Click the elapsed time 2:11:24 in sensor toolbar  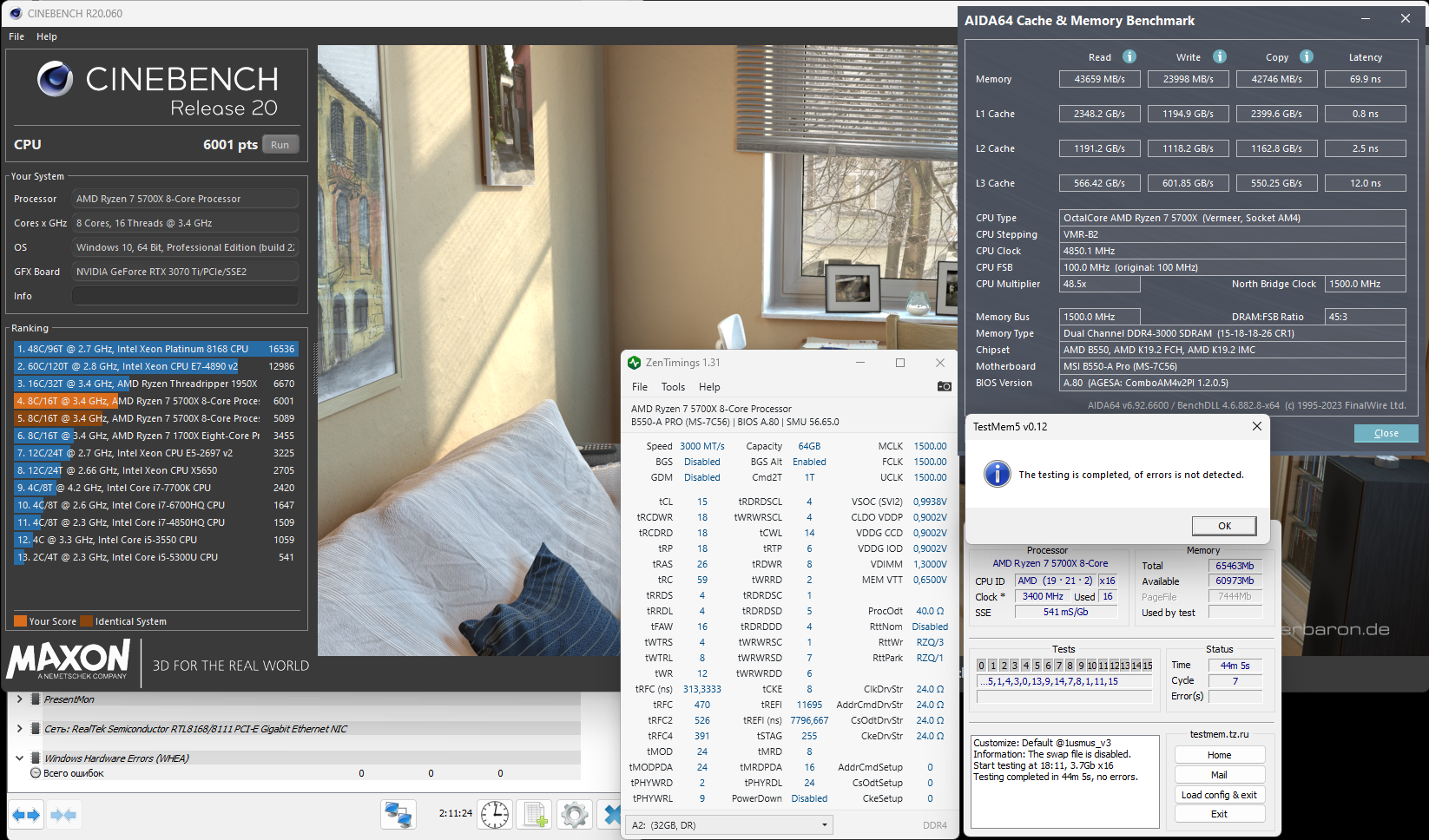(x=455, y=813)
